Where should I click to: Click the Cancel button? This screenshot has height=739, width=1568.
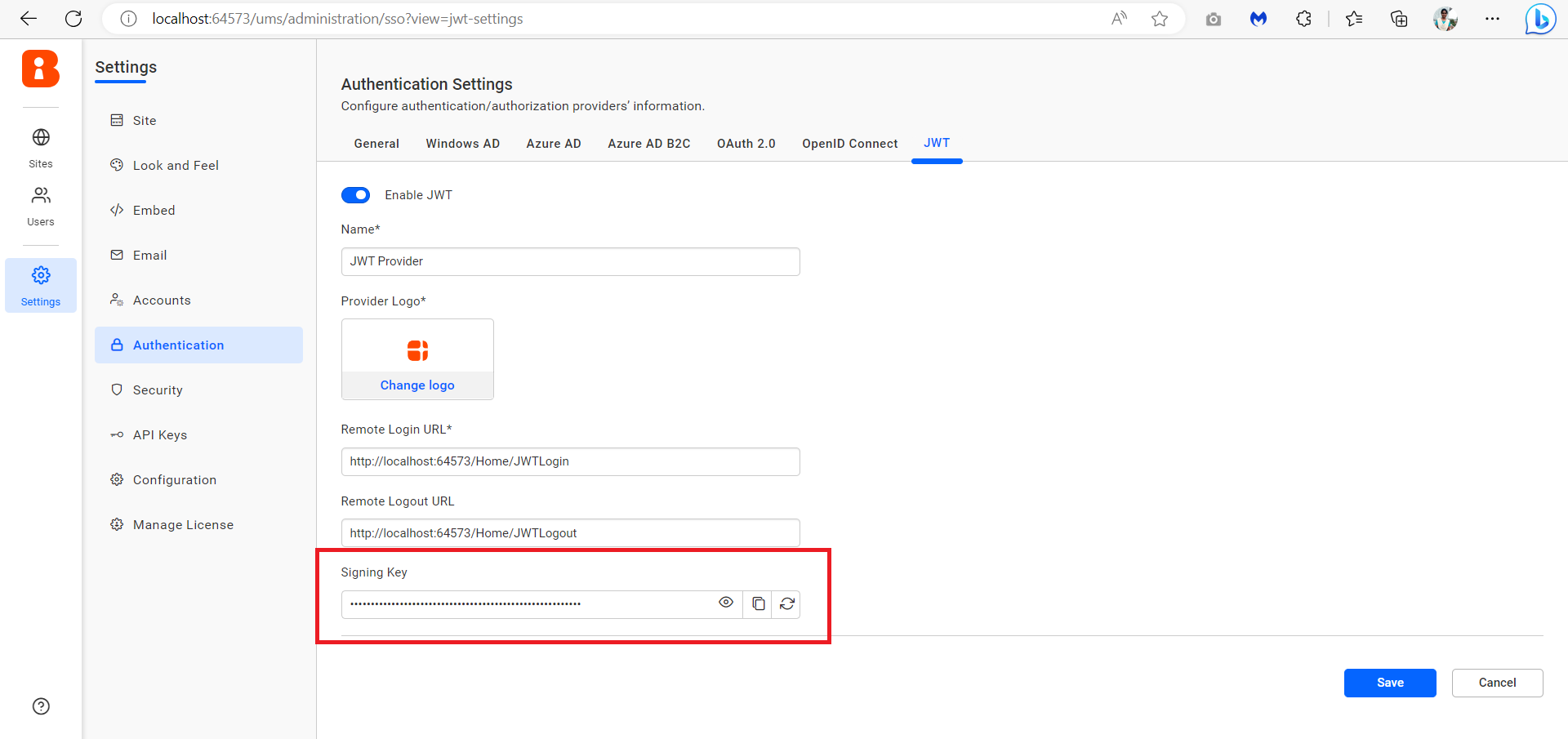1496,683
